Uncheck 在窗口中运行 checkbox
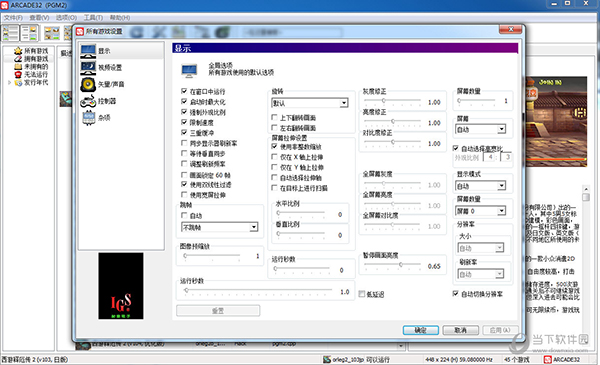 click(x=184, y=91)
